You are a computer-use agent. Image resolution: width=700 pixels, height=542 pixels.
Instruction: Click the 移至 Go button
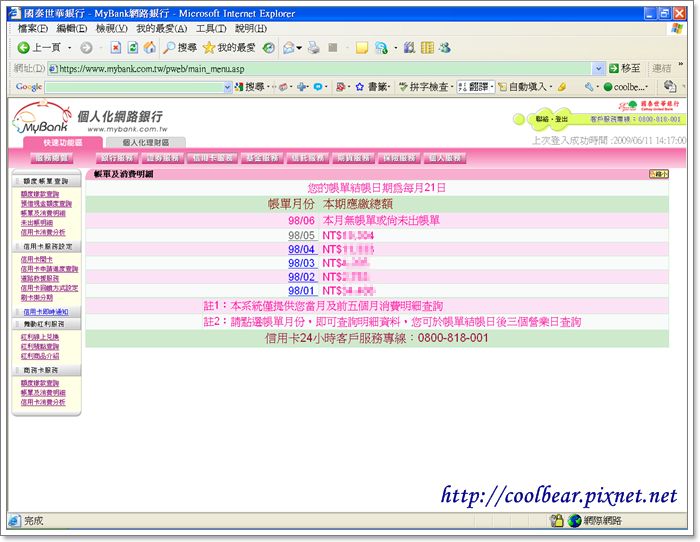pyautogui.click(x=625, y=68)
